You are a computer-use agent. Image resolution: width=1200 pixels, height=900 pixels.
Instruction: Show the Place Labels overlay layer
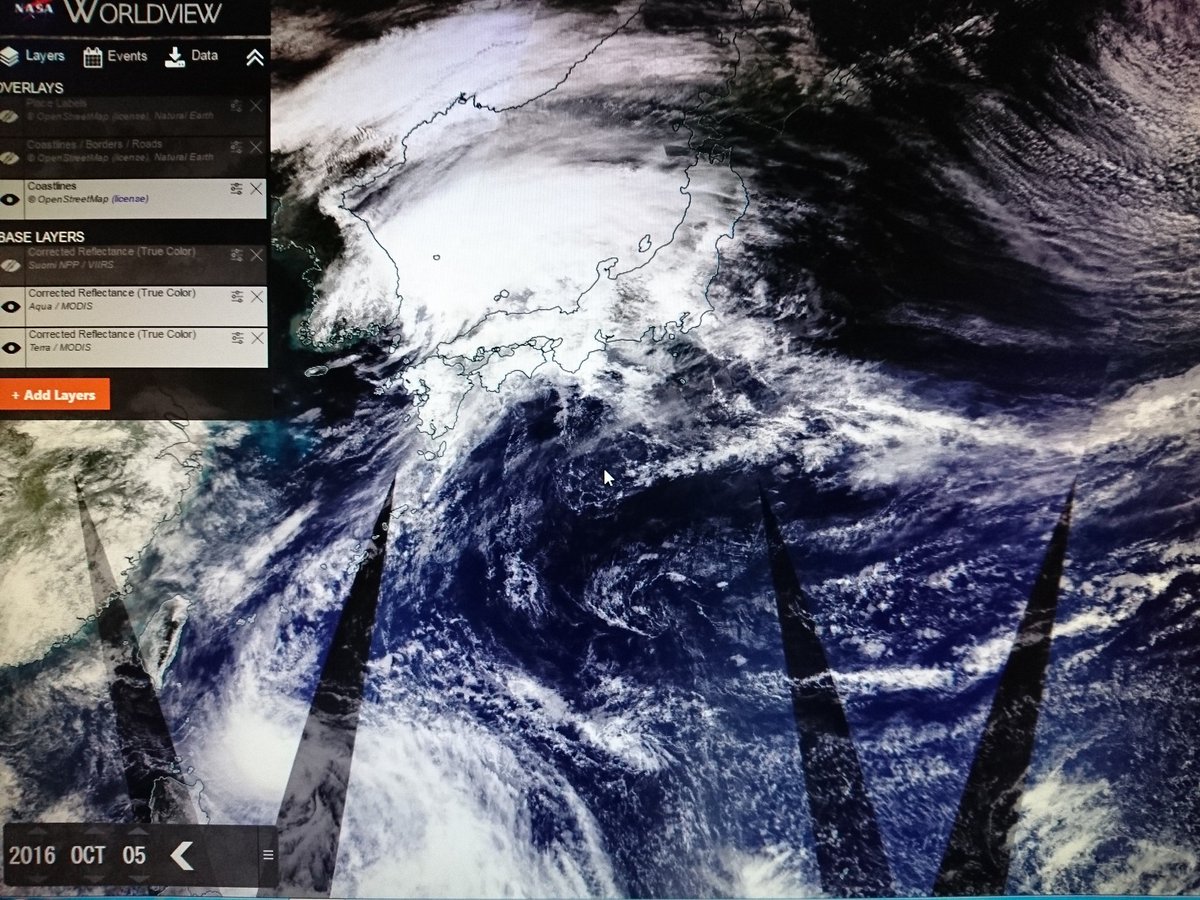click(11, 117)
